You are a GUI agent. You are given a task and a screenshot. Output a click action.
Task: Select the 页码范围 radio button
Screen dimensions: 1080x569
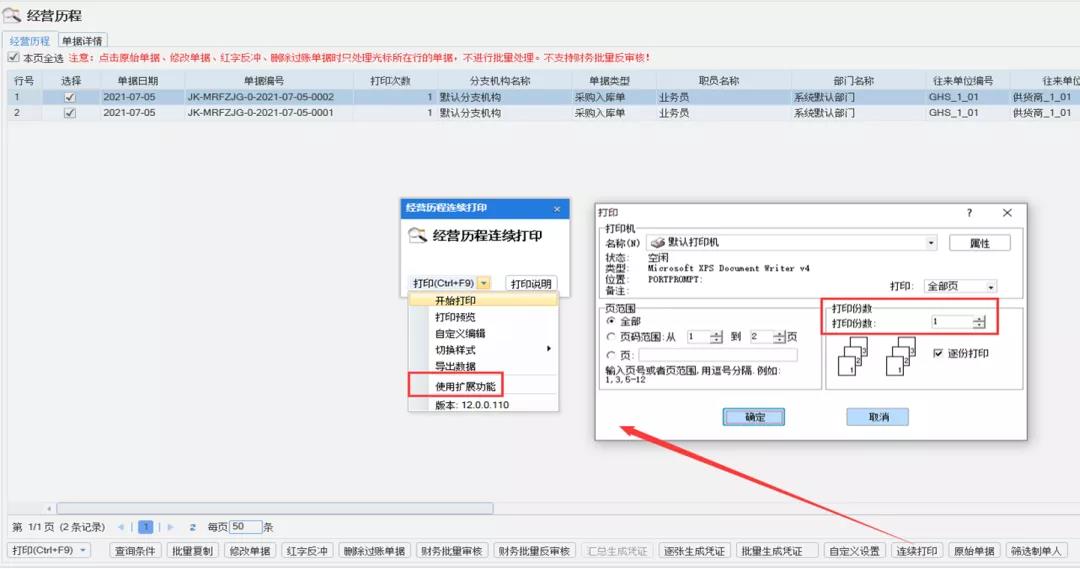(612, 337)
